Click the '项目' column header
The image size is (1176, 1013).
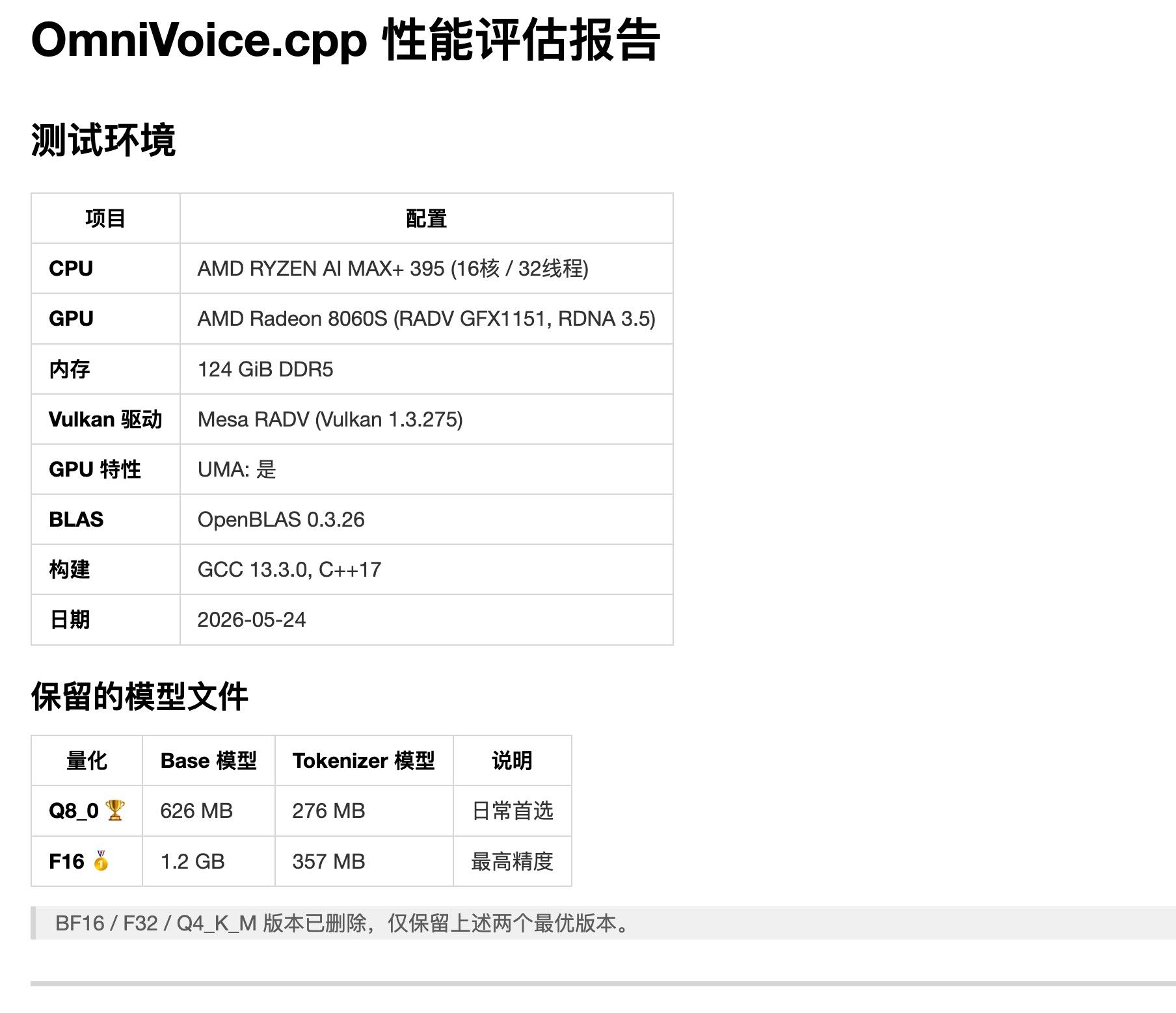point(105,218)
